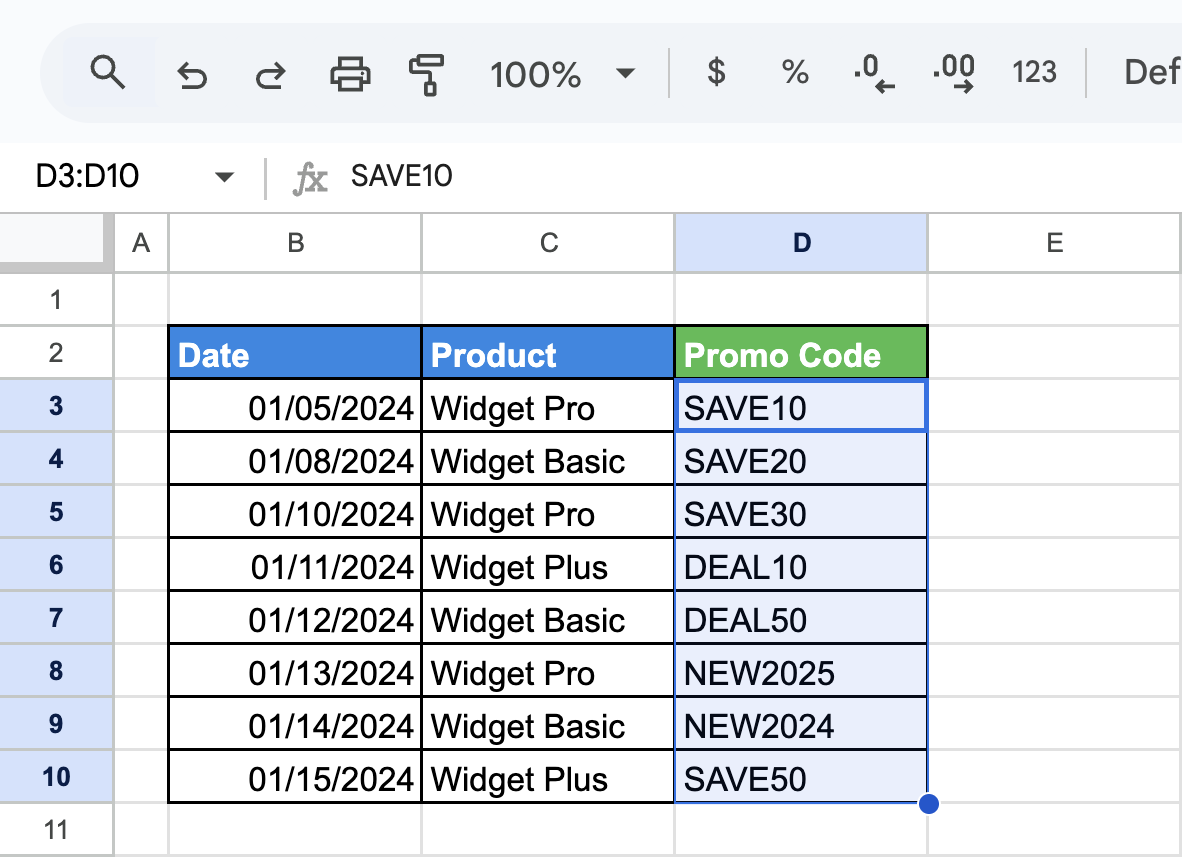Select the cell with date 01/08/2024
This screenshot has width=1182, height=857.
click(295, 459)
